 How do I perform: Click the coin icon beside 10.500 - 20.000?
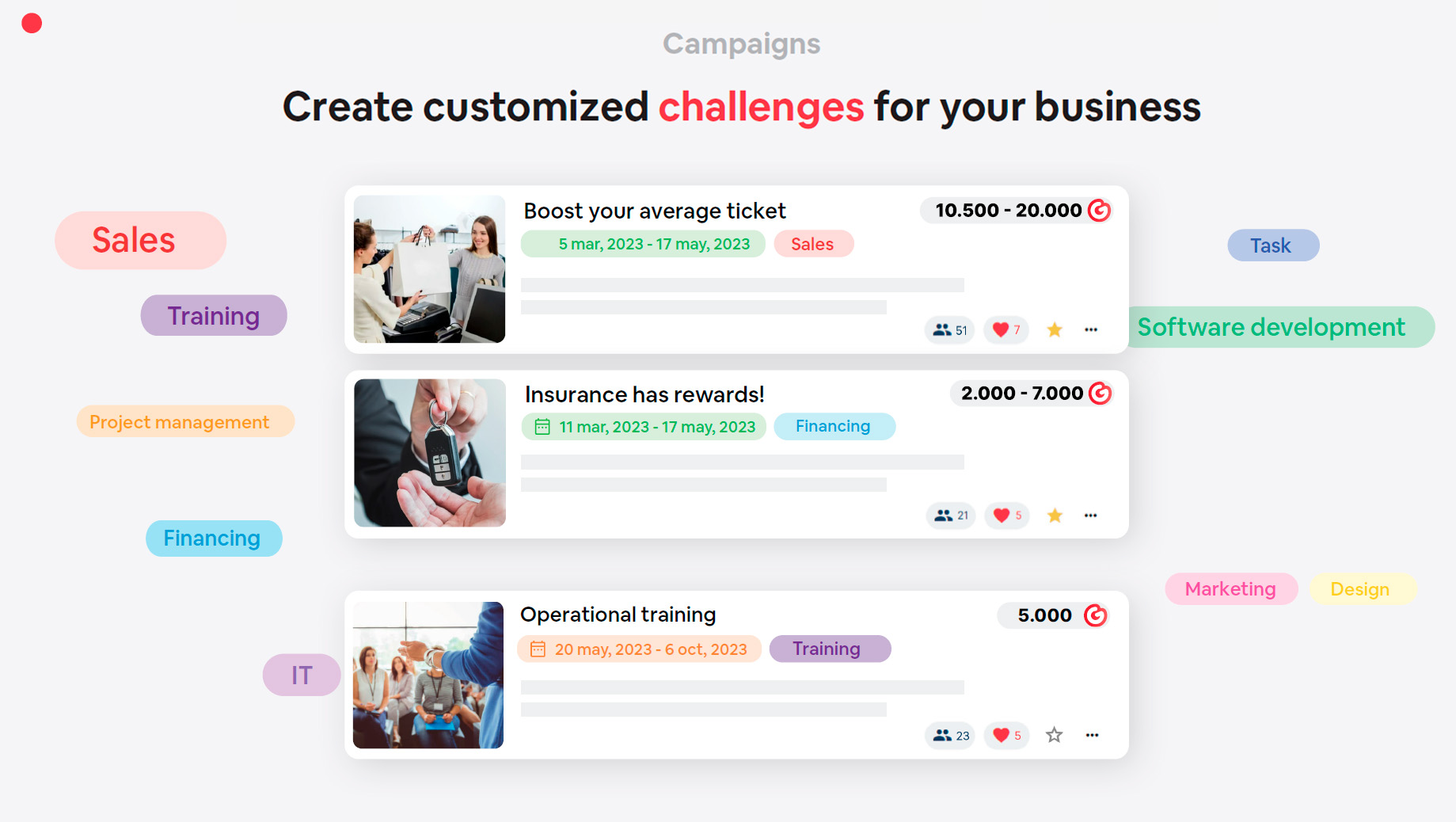point(1099,211)
